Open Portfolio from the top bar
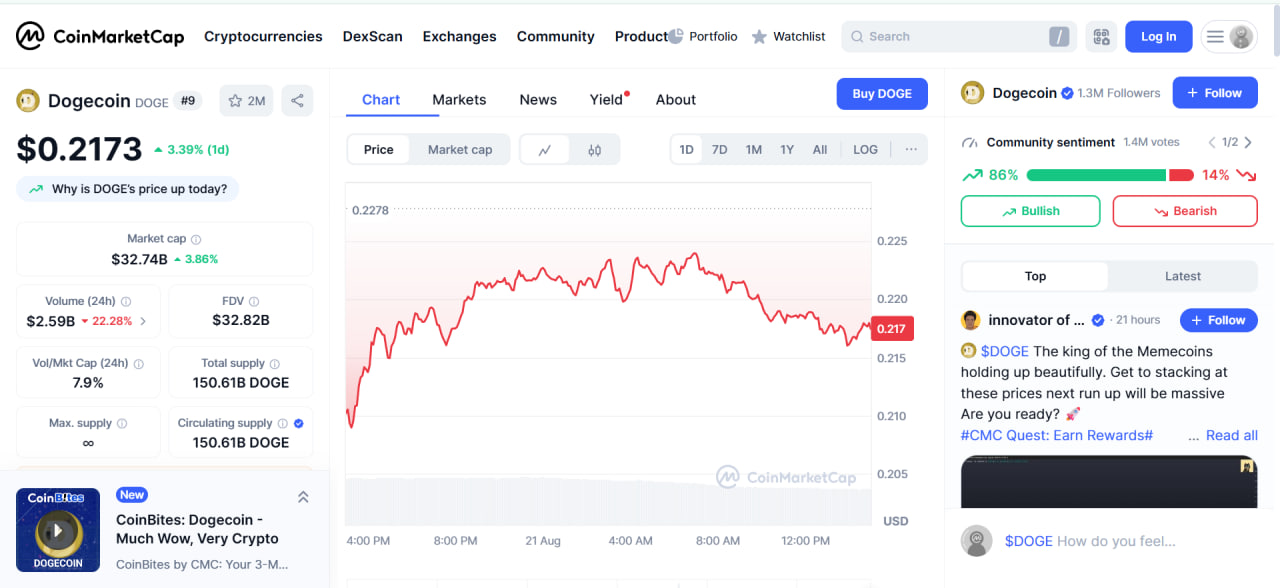The height and width of the screenshot is (588, 1280). [702, 37]
